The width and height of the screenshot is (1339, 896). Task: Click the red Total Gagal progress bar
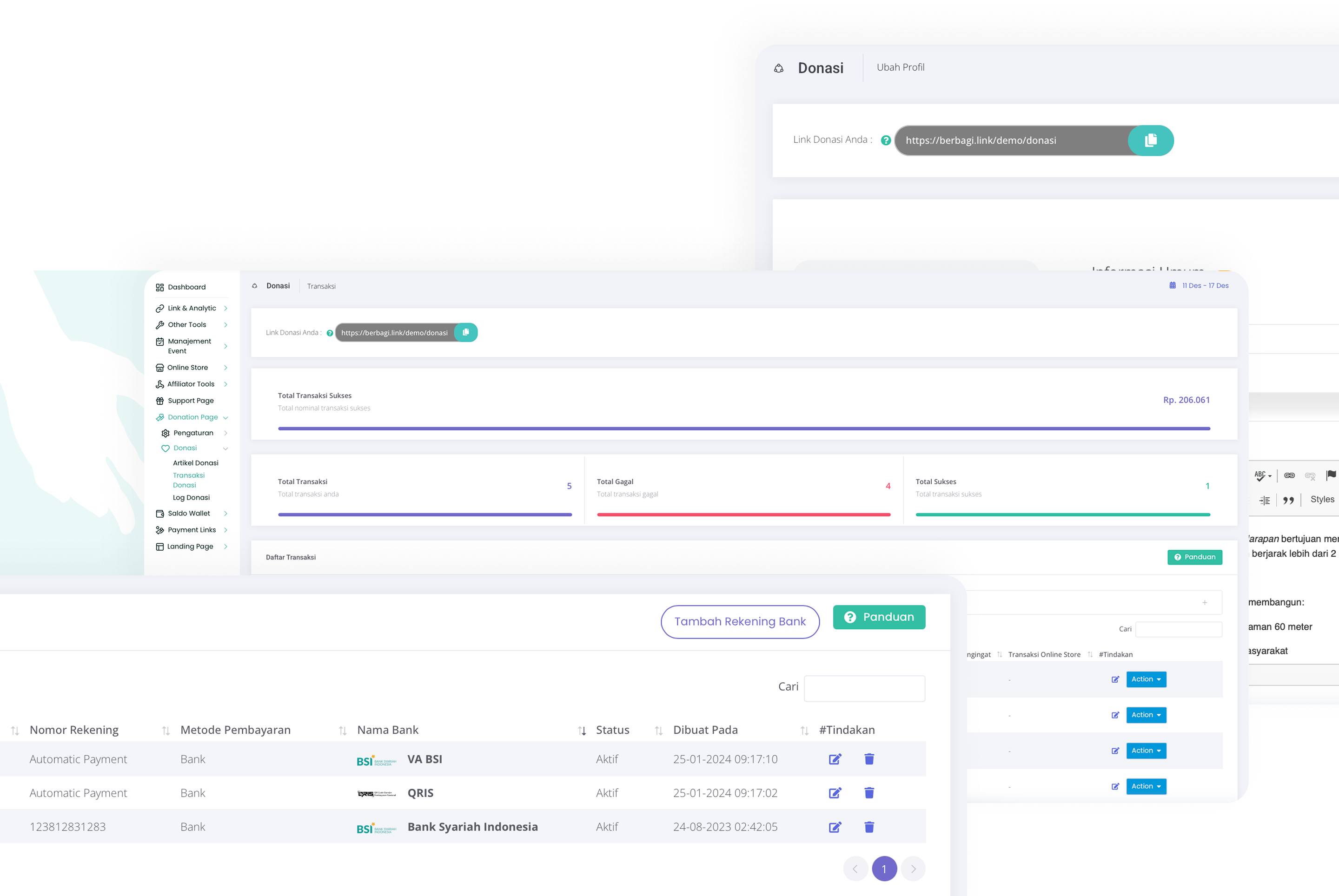click(743, 514)
